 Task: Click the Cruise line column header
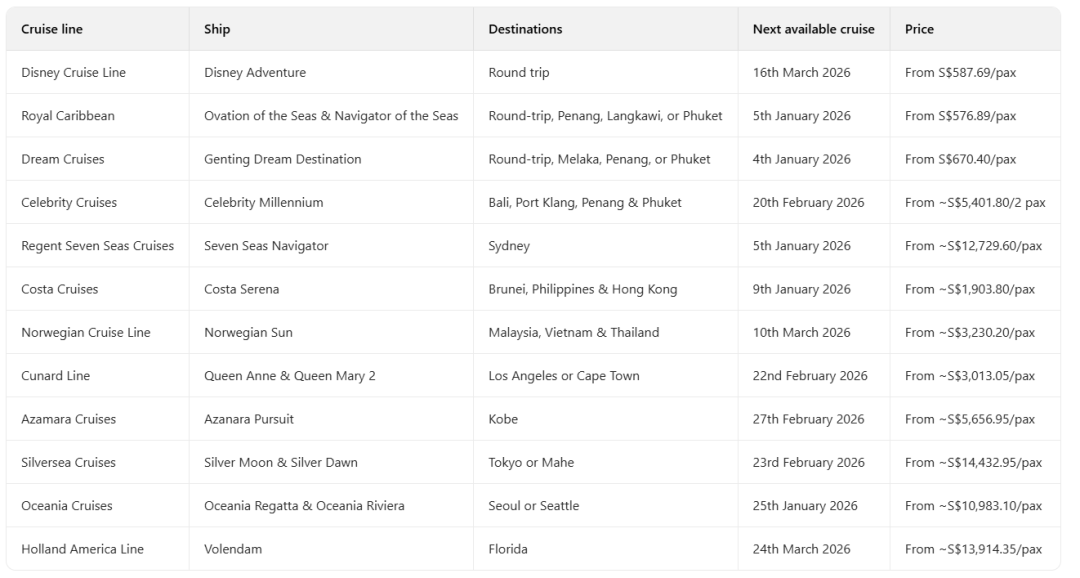(x=52, y=29)
